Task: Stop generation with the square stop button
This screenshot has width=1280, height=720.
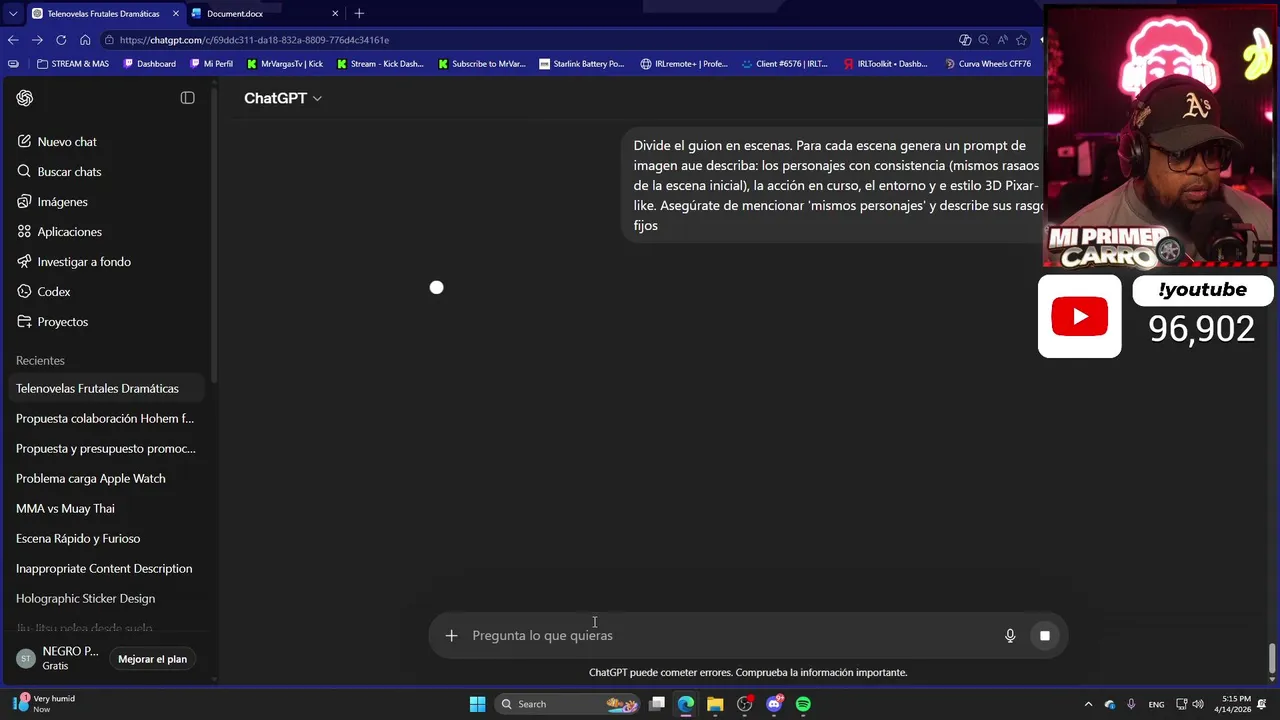Action: click(x=1045, y=635)
